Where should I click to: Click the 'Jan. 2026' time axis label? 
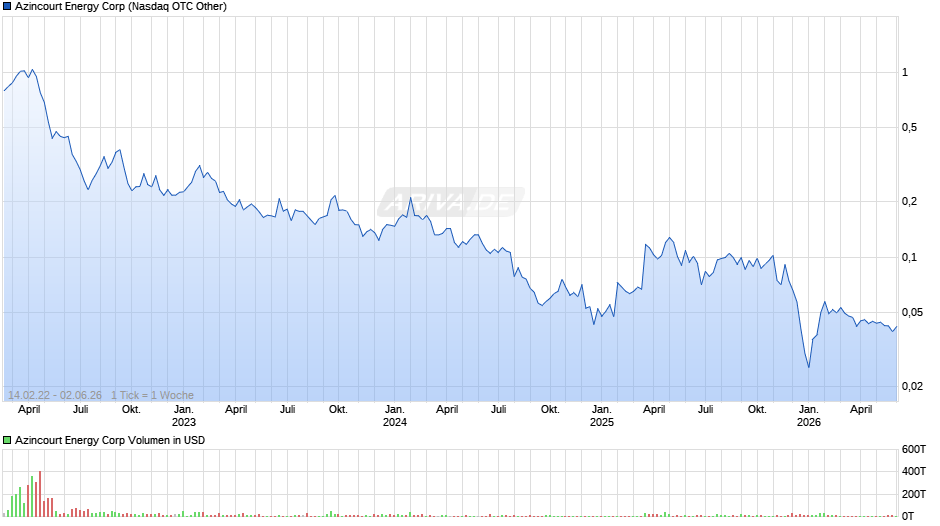click(x=809, y=416)
